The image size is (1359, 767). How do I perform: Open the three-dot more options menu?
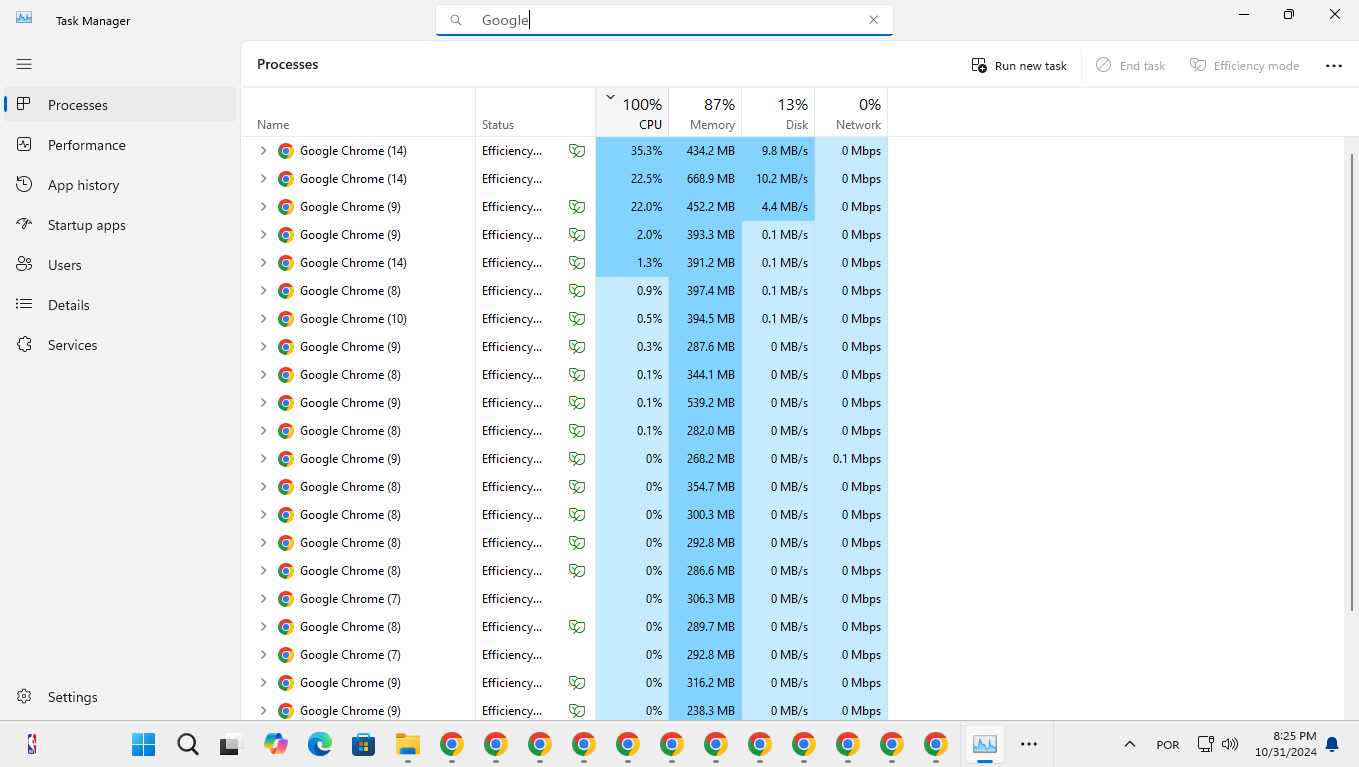[1334, 65]
